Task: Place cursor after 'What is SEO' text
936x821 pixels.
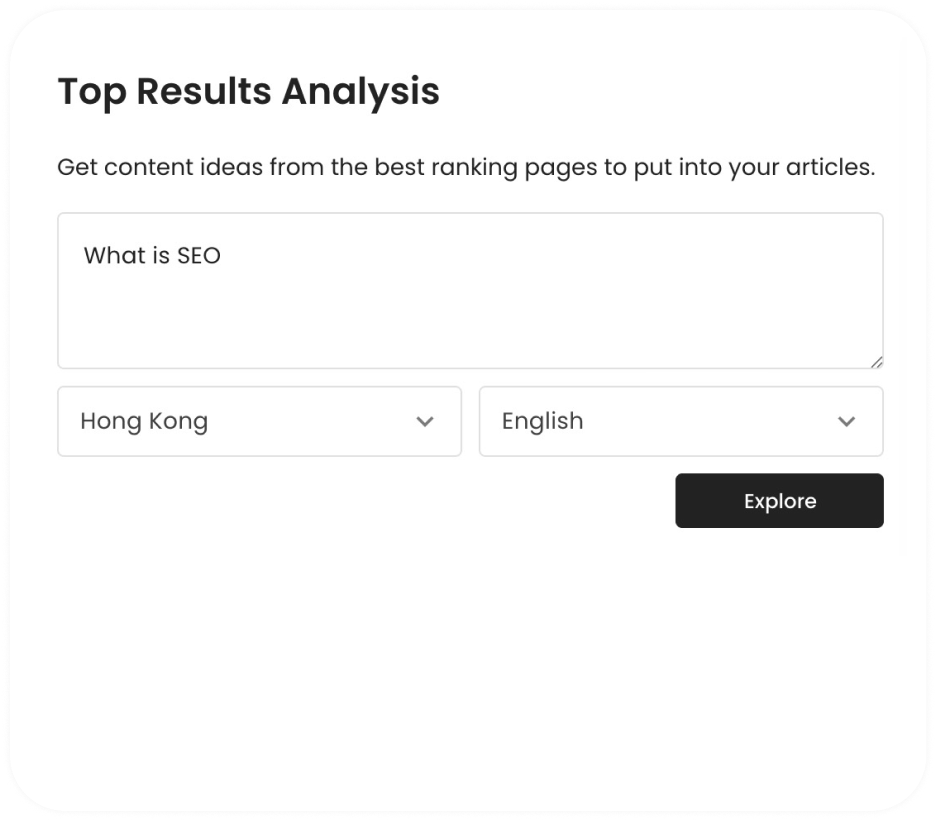Action: [222, 256]
